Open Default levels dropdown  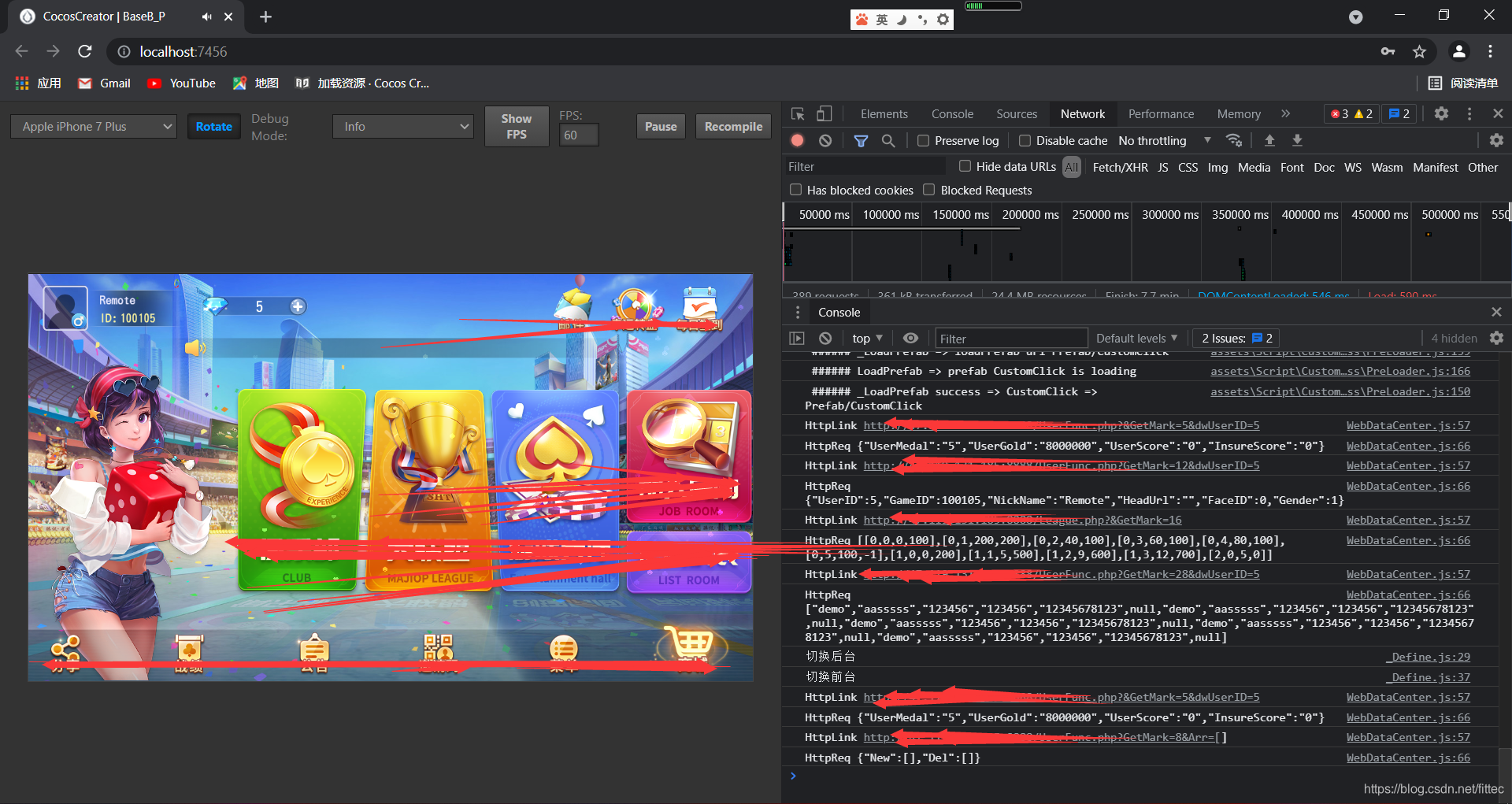click(1136, 338)
